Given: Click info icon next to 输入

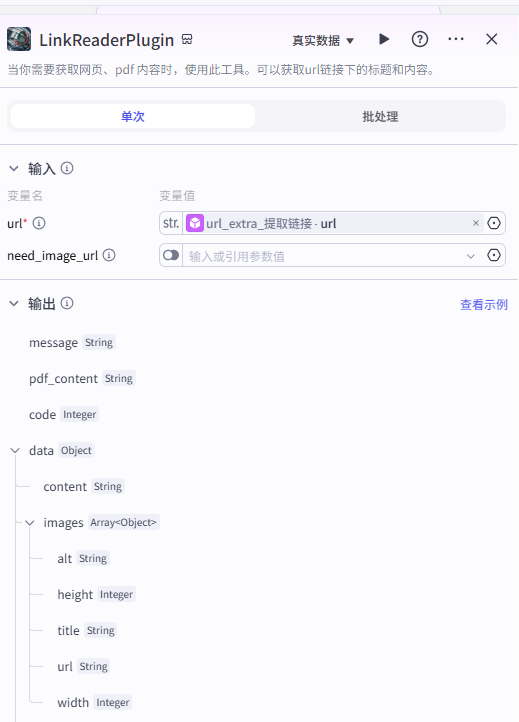Looking at the screenshot, I should [67, 168].
